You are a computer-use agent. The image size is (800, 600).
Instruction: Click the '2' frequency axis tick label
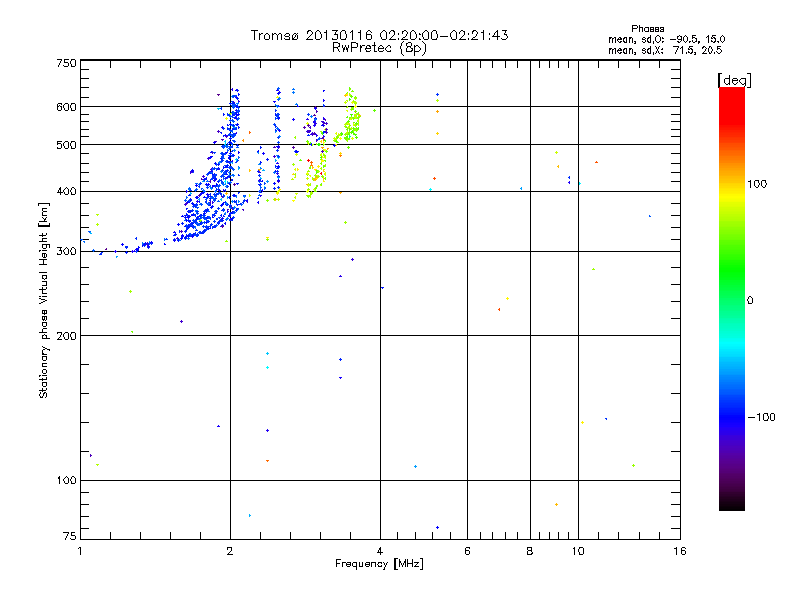[x=230, y=551]
